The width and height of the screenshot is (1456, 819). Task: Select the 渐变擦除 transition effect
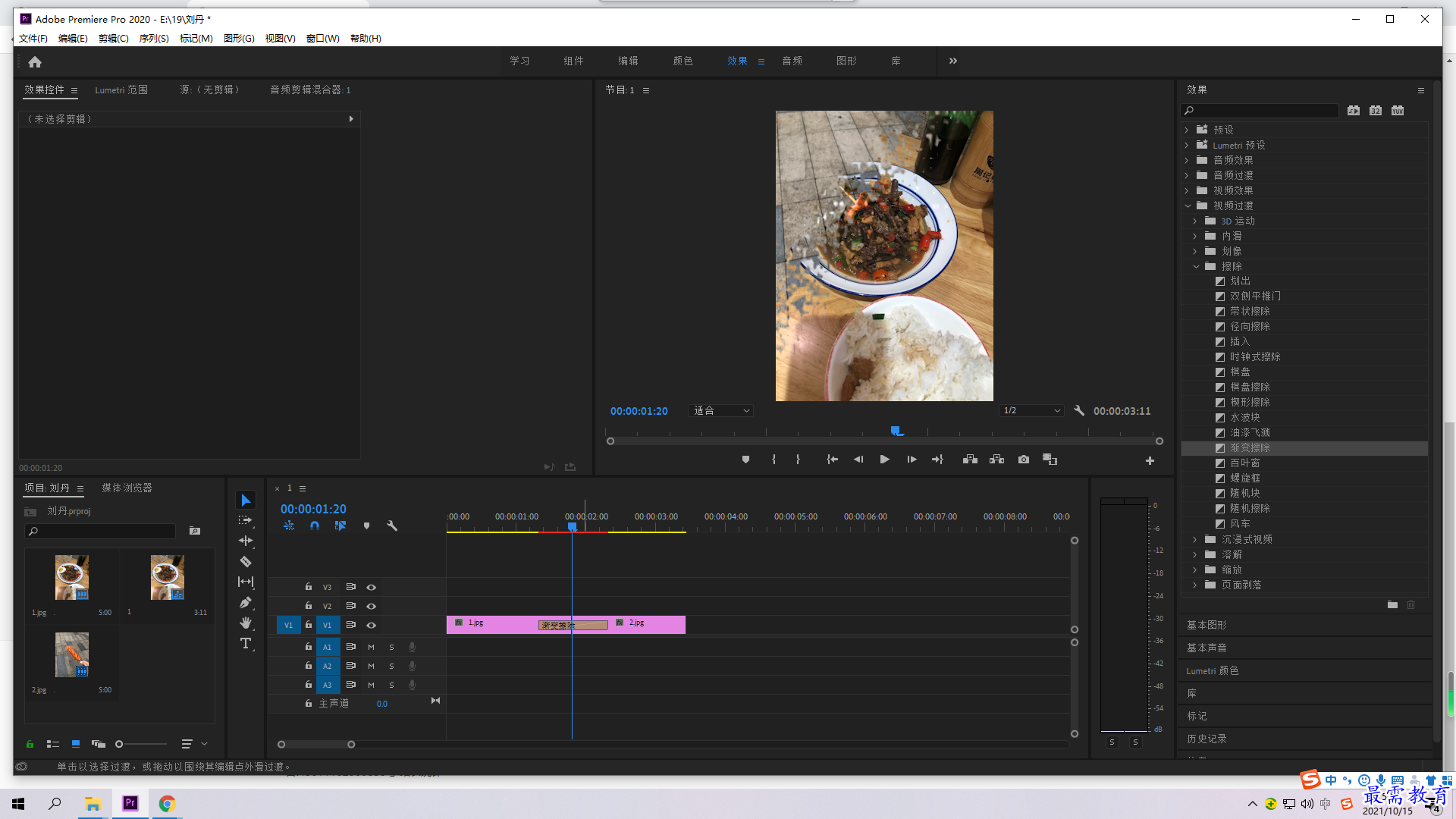[1304, 448]
